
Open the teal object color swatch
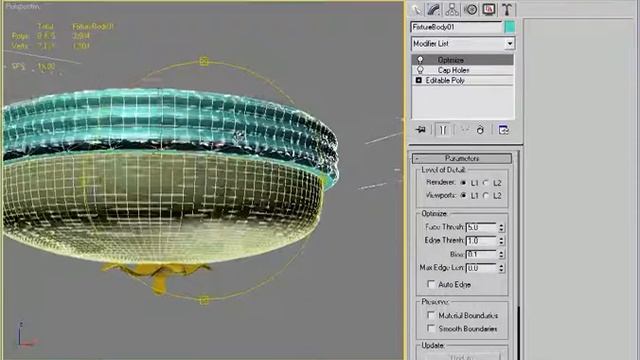509,27
